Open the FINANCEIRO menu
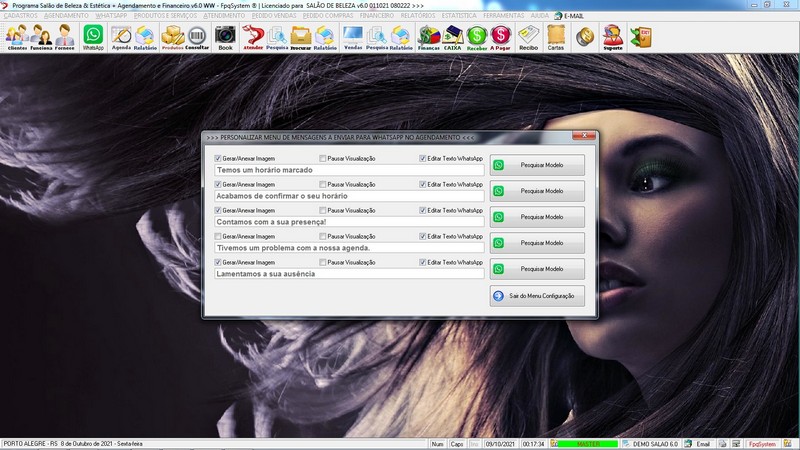This screenshot has height=450, width=800. coord(376,16)
